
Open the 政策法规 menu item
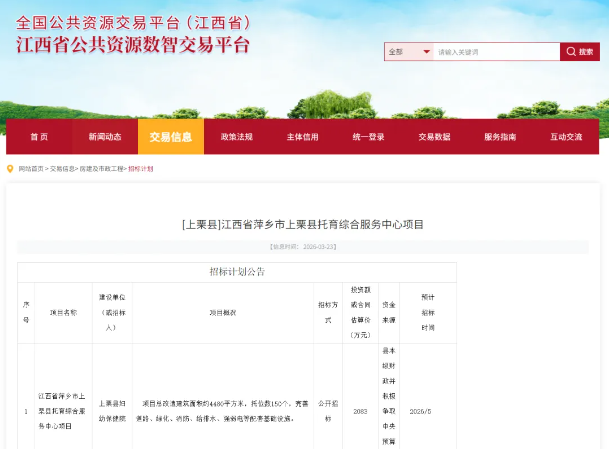pos(237,137)
